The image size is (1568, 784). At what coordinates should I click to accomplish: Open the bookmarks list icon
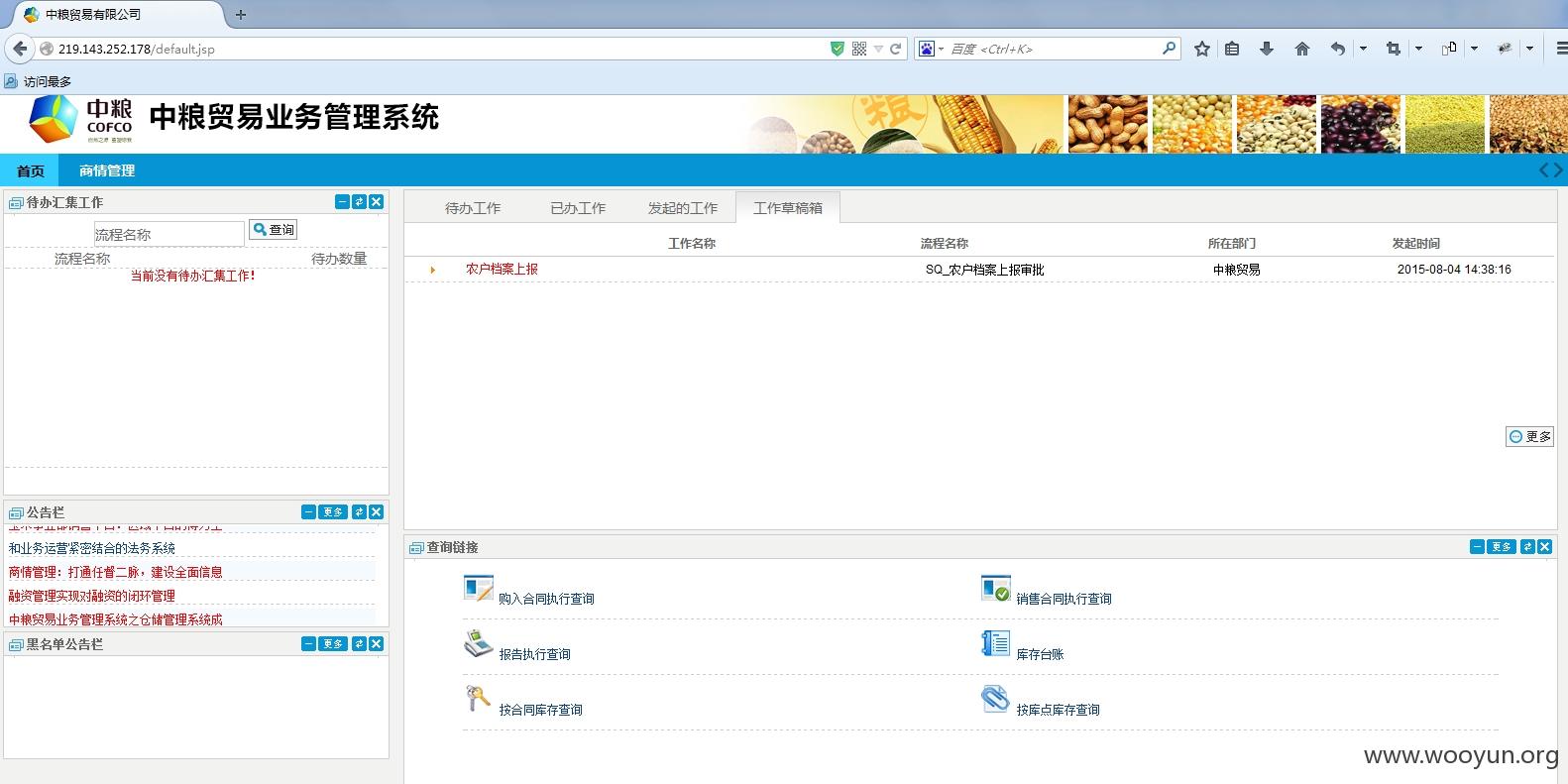point(1232,49)
